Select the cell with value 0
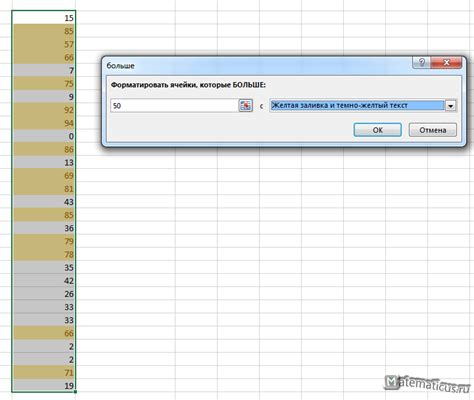Image resolution: width=474 pixels, height=400 pixels. click(x=44, y=136)
